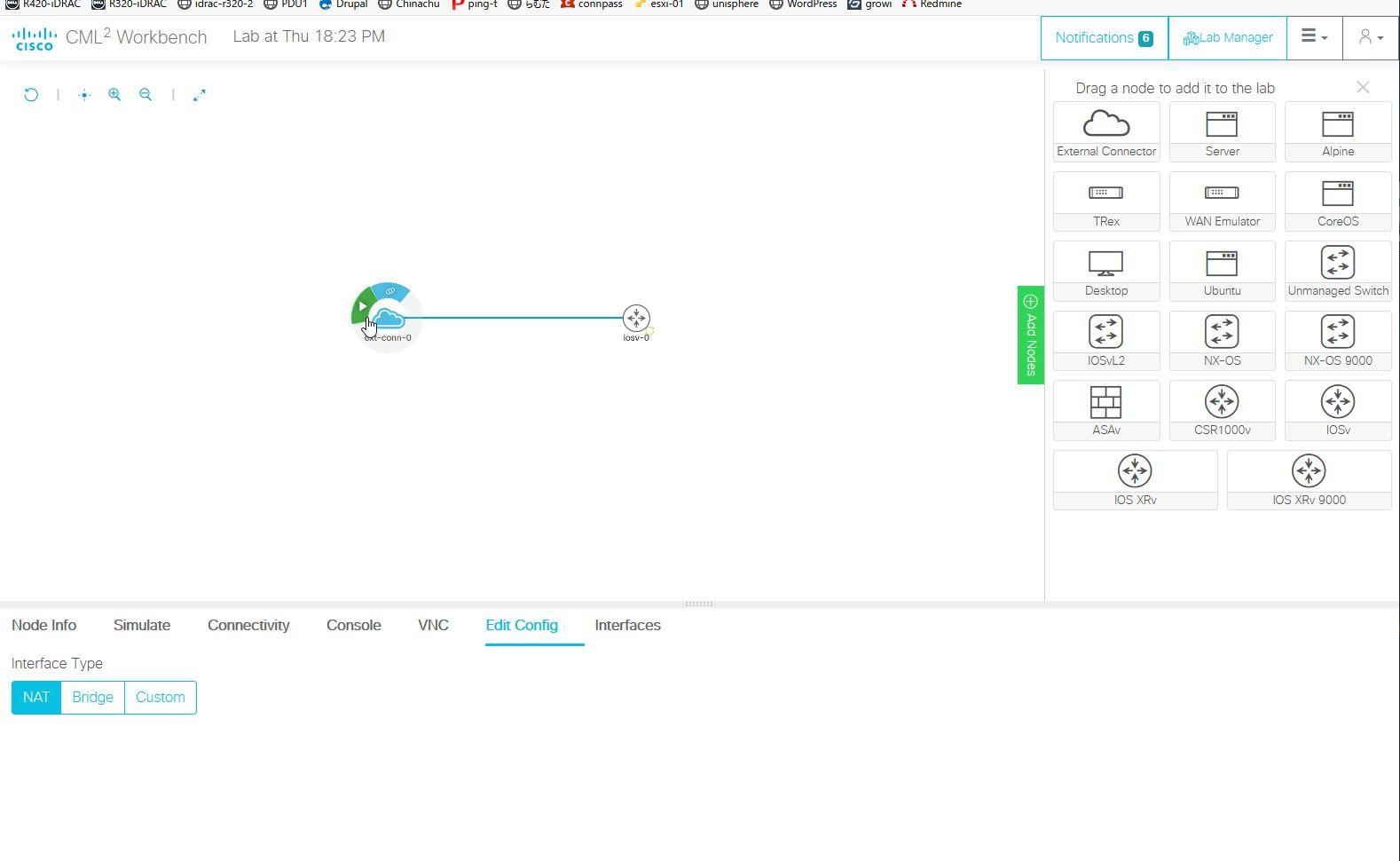
Task: Open the user account dropdown
Action: tap(1371, 37)
